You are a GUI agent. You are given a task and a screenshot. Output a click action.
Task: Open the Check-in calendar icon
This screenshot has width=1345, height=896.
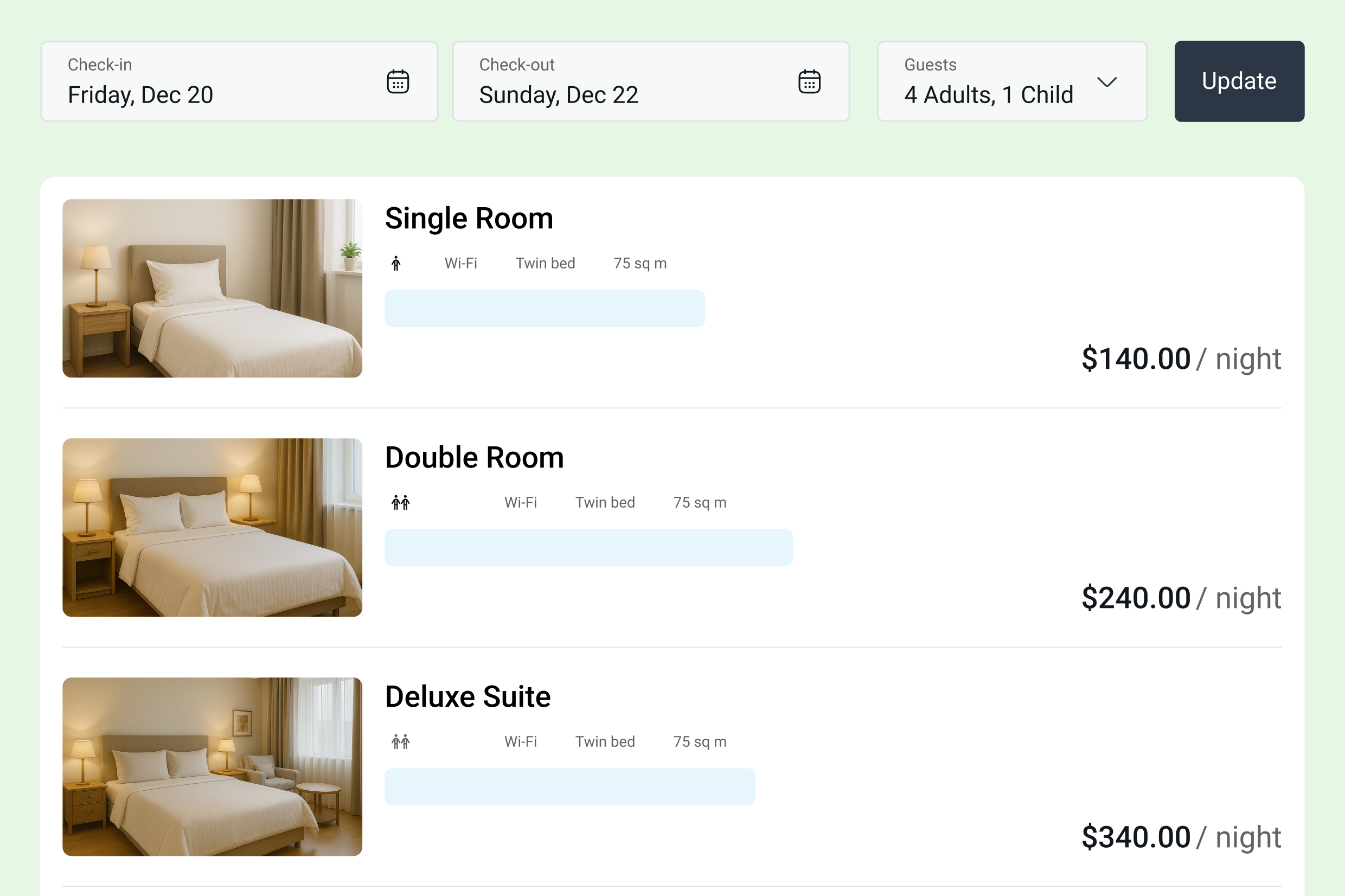coord(398,81)
